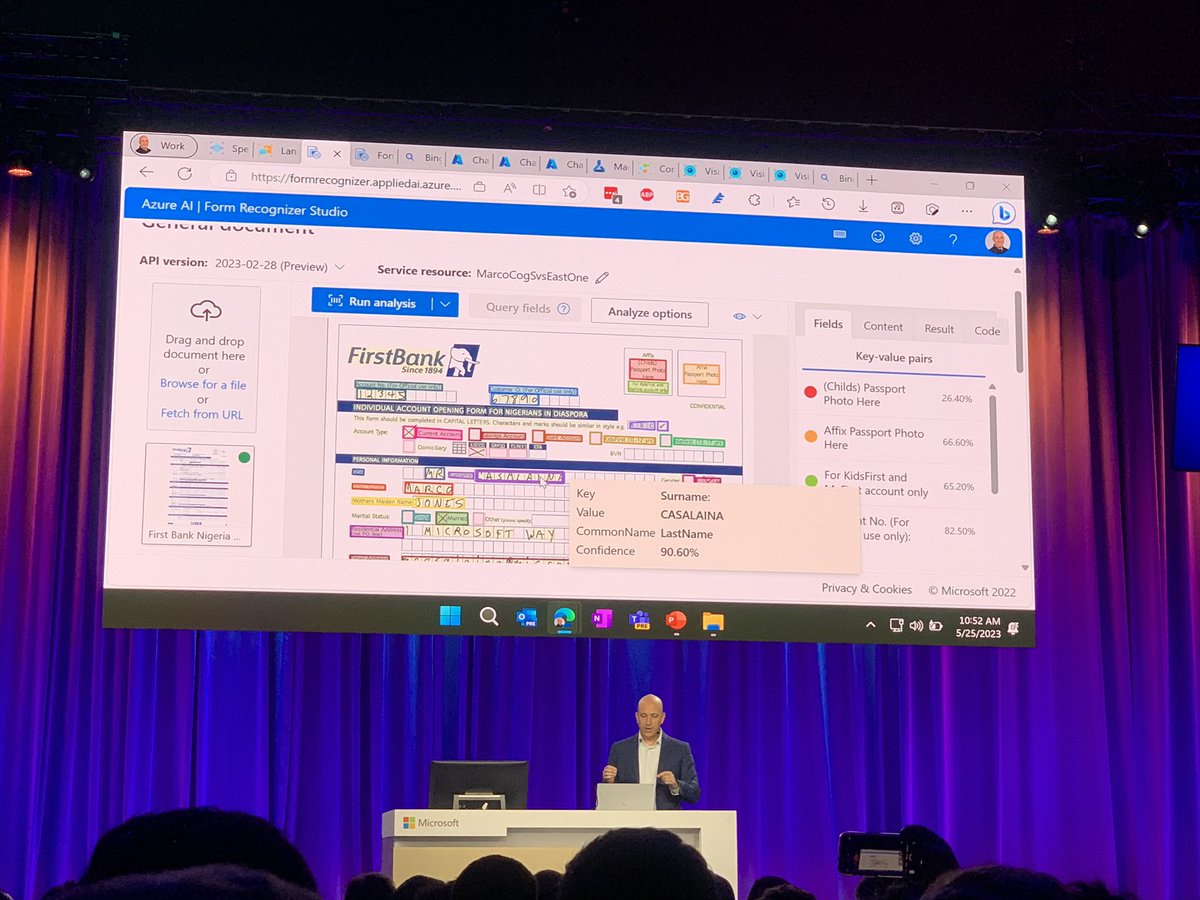Screen dimensions: 1200x900
Task: Click the green swatch beside For KidsFirst
Action: 811,481
